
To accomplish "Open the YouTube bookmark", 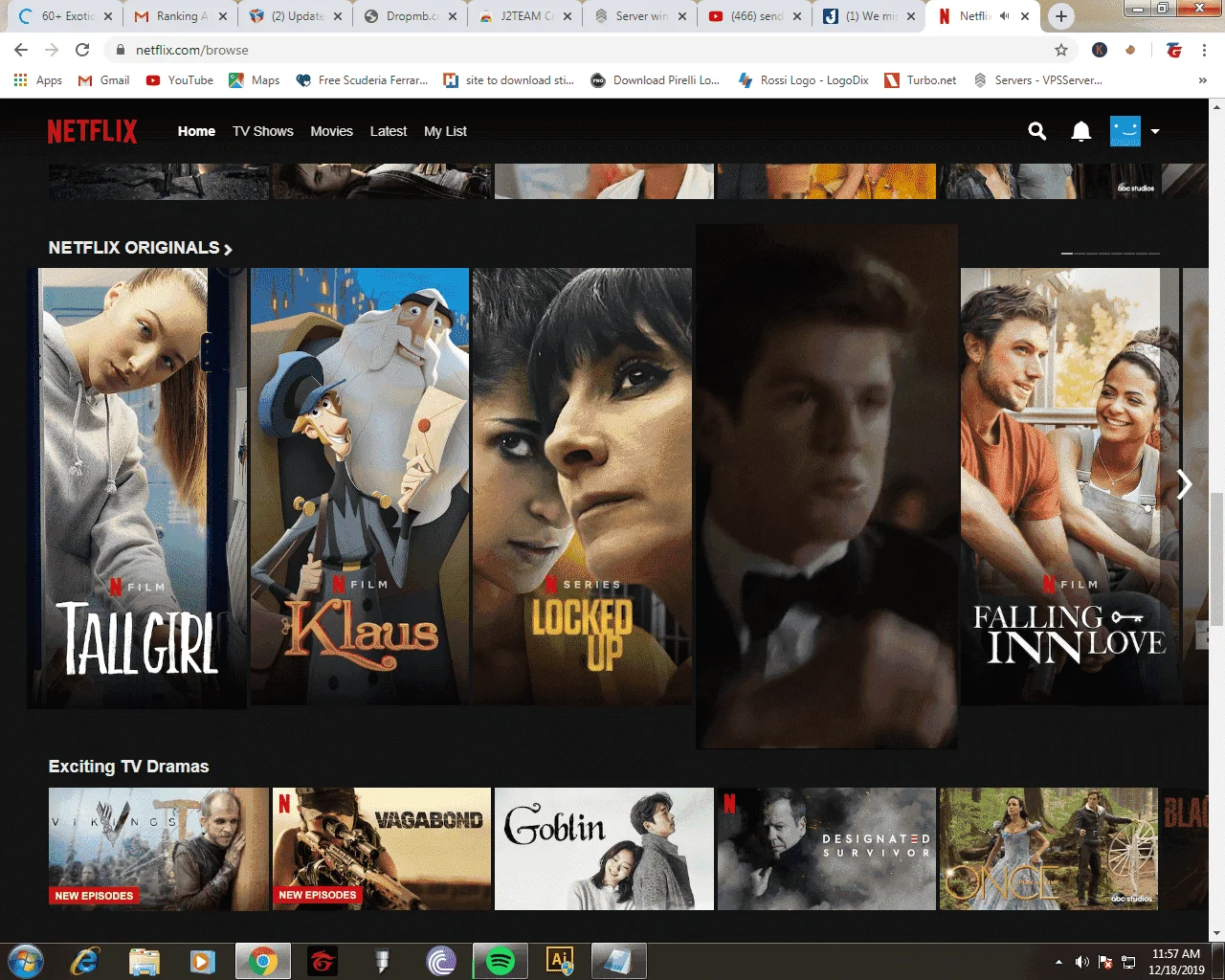I will (180, 80).
